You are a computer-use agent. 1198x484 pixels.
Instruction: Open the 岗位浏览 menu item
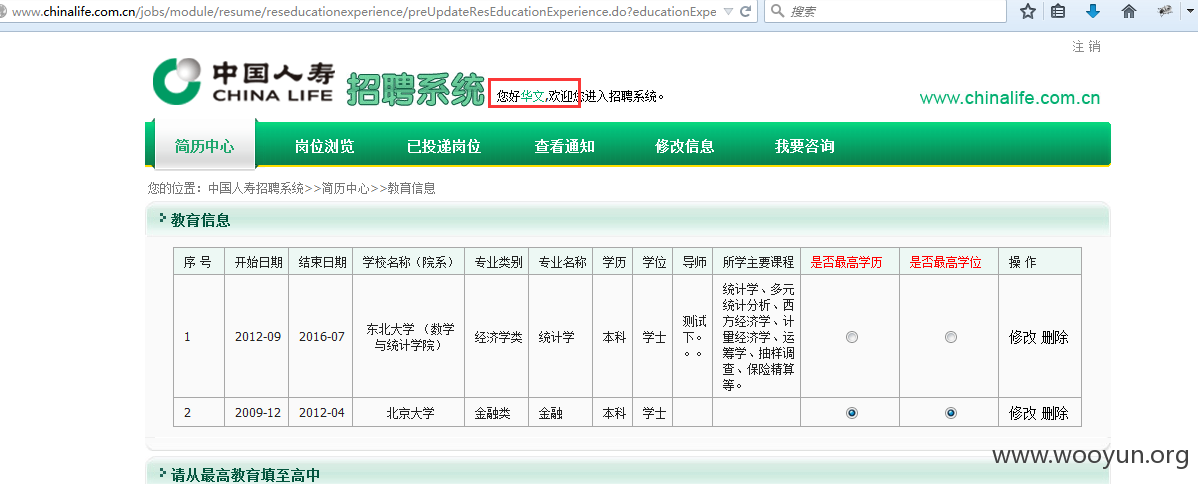(x=325, y=147)
